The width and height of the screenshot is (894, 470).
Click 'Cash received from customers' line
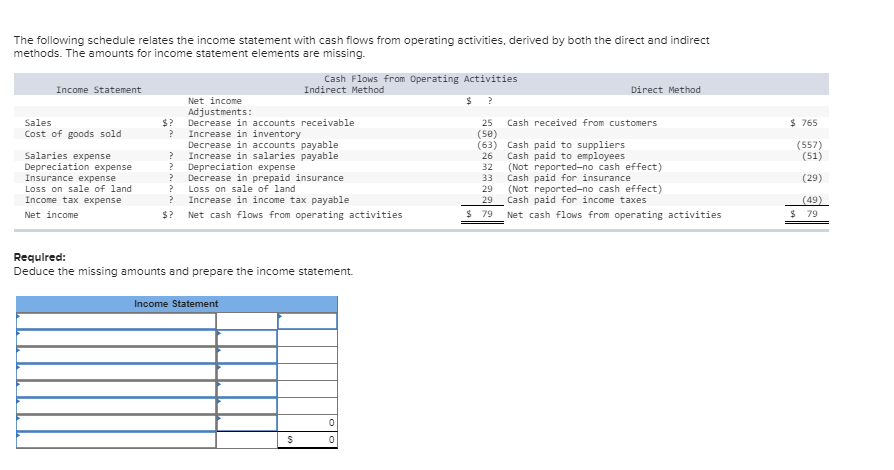(x=582, y=123)
